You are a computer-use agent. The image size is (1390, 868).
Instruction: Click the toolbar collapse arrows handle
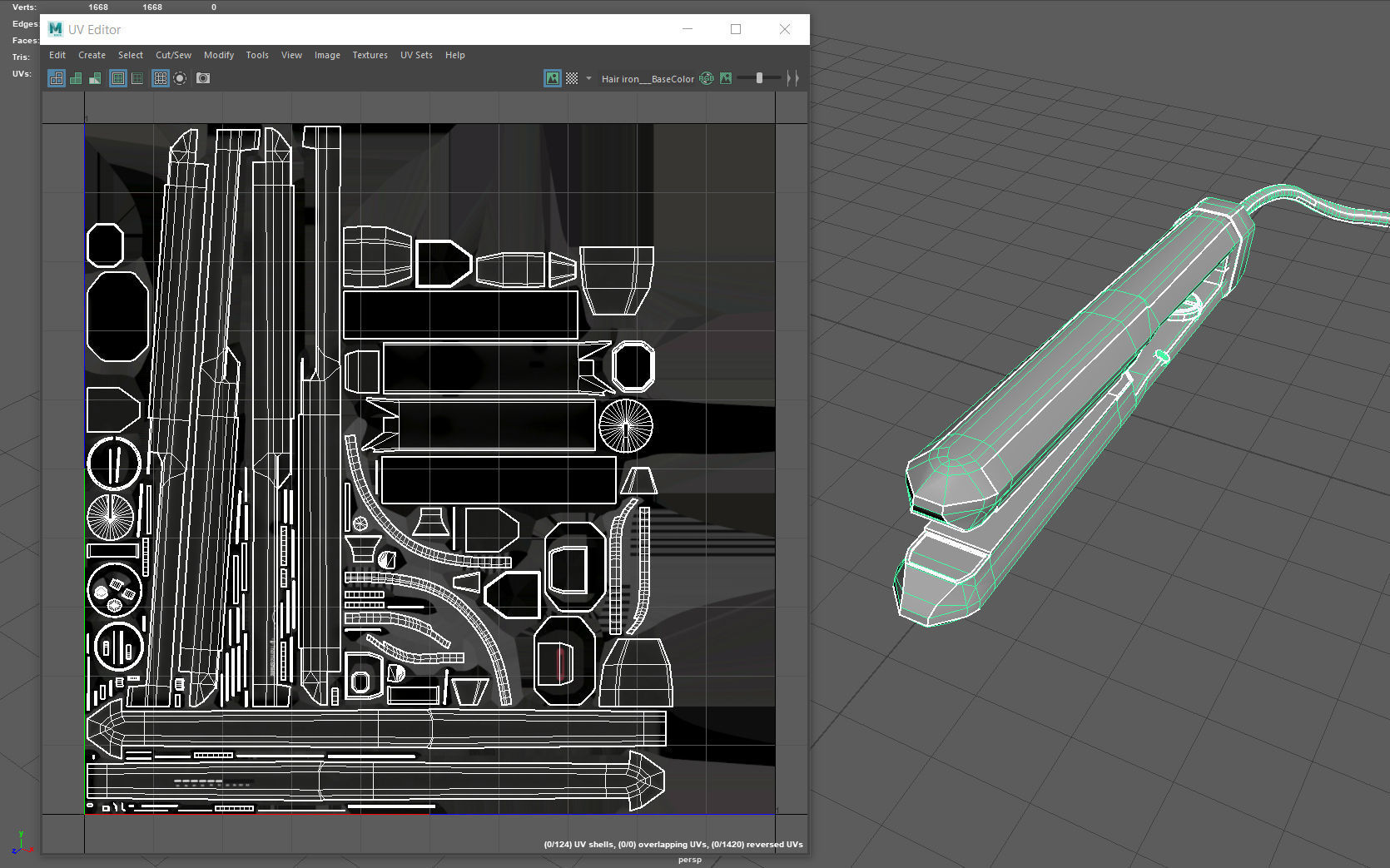pyautogui.click(x=792, y=78)
